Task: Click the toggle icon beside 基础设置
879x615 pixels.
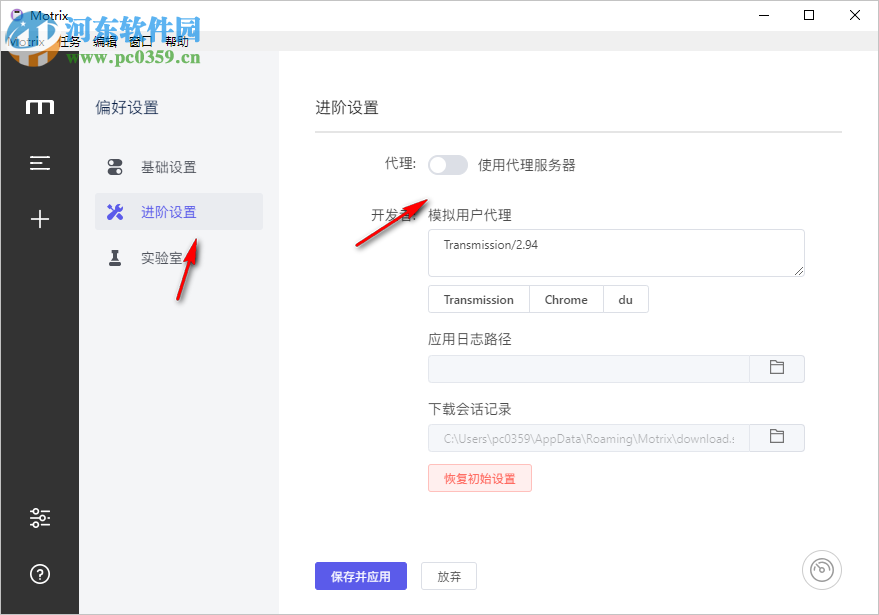Action: tap(115, 167)
